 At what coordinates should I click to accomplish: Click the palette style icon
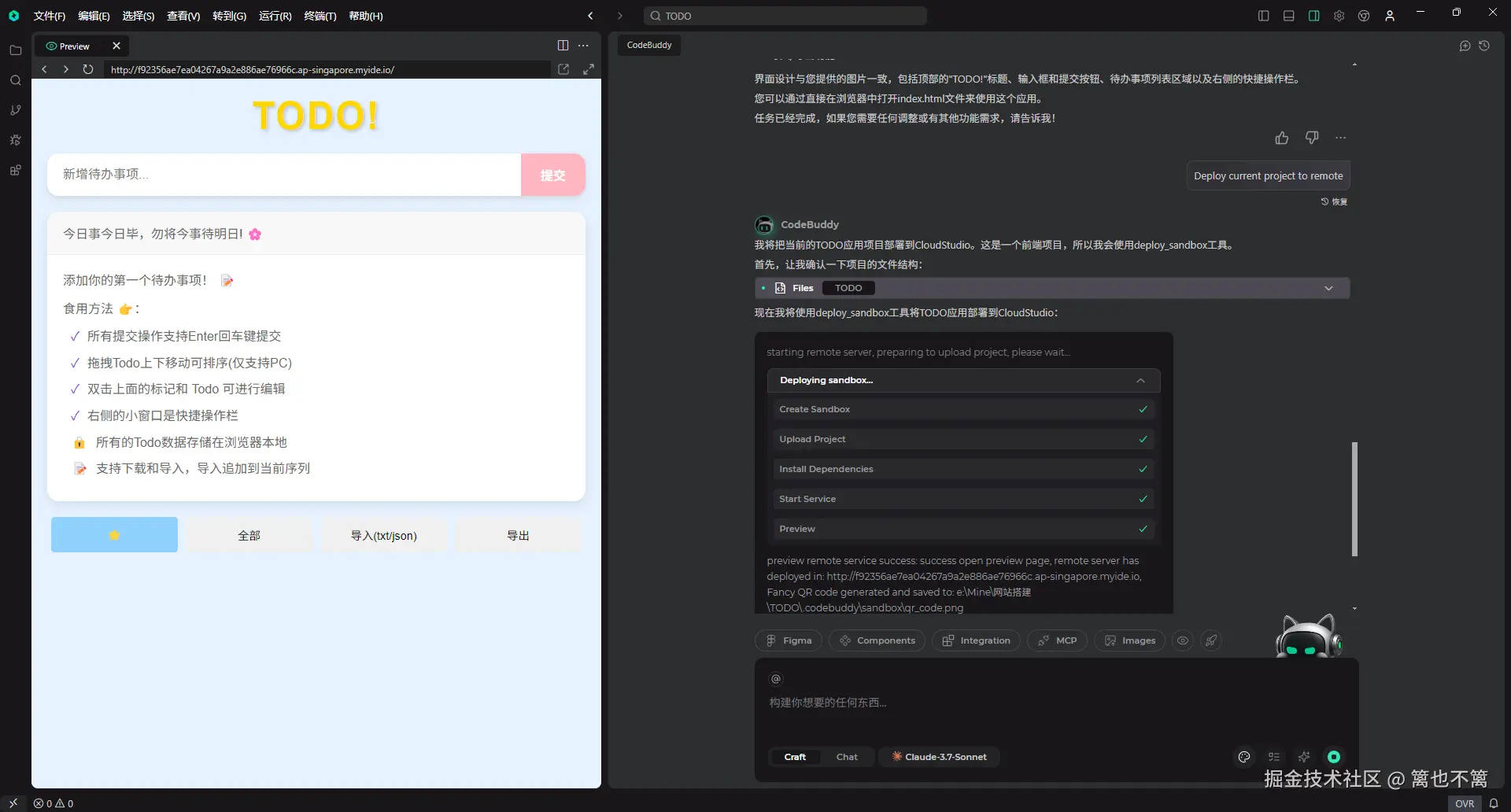[1244, 757]
